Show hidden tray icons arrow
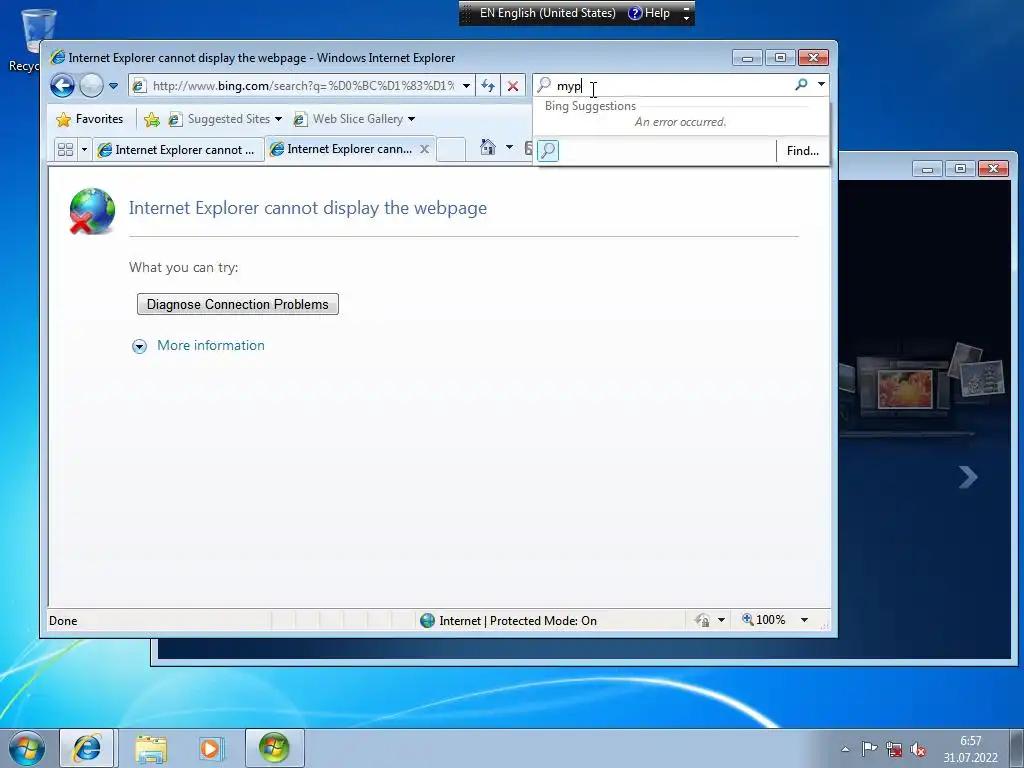1024x768 pixels. pyautogui.click(x=845, y=749)
